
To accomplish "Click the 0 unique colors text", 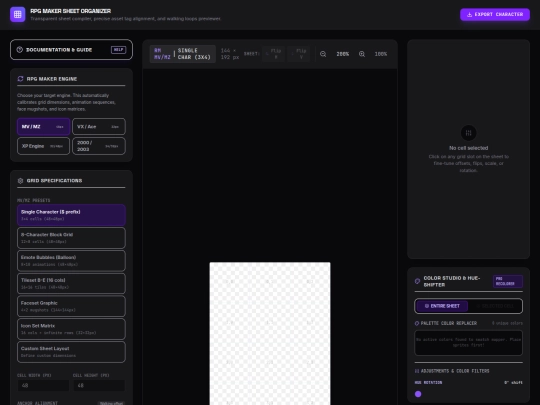I will tap(507, 323).
